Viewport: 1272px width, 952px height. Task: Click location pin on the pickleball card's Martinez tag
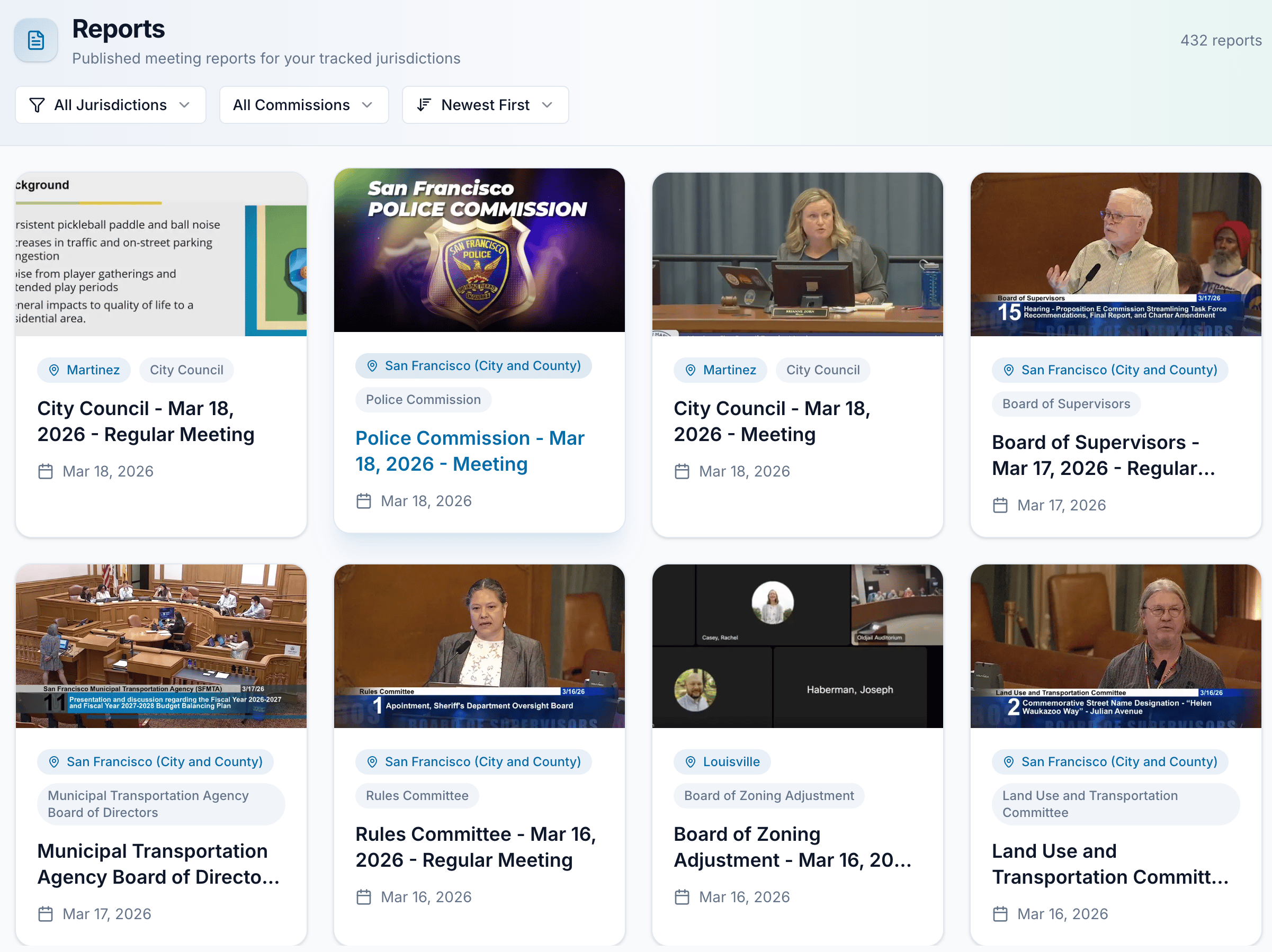tap(54, 370)
